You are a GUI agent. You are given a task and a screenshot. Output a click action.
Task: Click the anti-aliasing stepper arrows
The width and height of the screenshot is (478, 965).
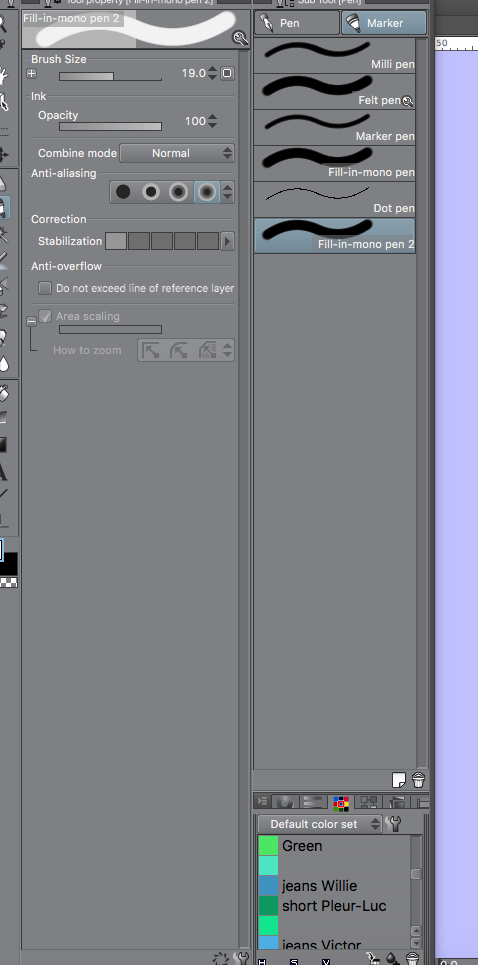click(x=228, y=192)
